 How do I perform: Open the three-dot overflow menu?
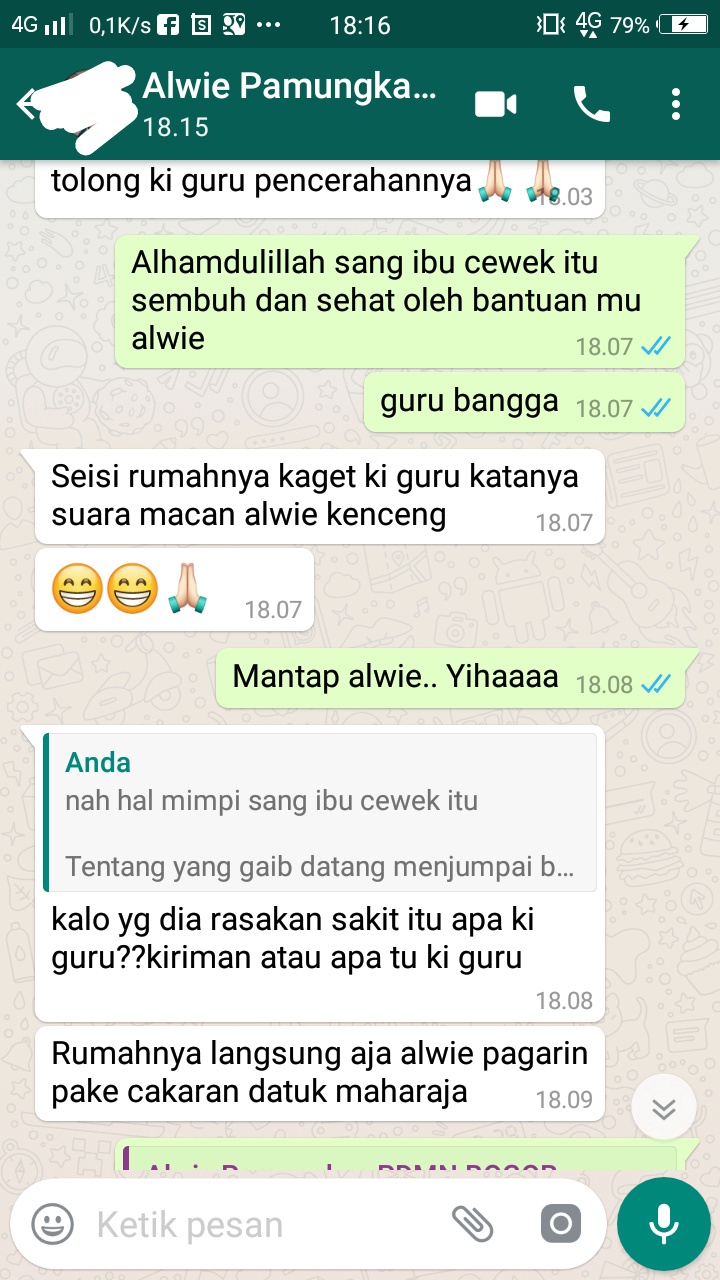[676, 104]
